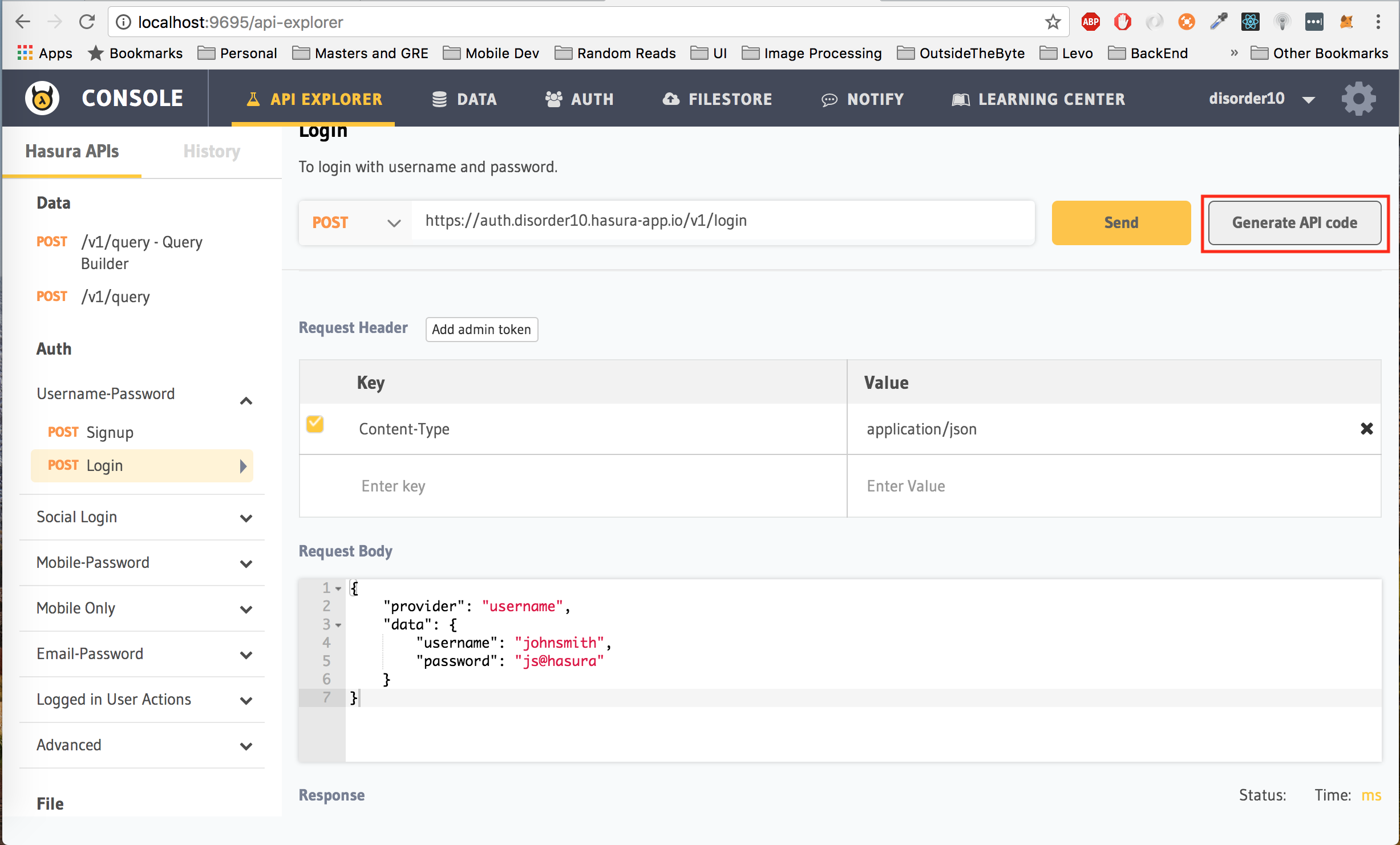Viewport: 1400px width, 845px height.
Task: Open the Image Processing bookmark folder
Action: 811,53
